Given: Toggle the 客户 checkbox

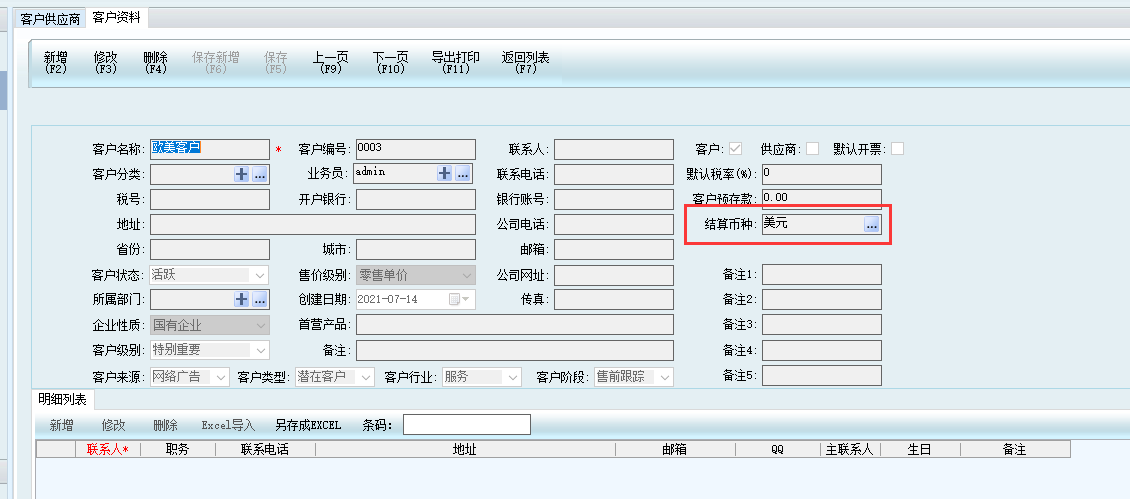Looking at the screenshot, I should point(735,149).
